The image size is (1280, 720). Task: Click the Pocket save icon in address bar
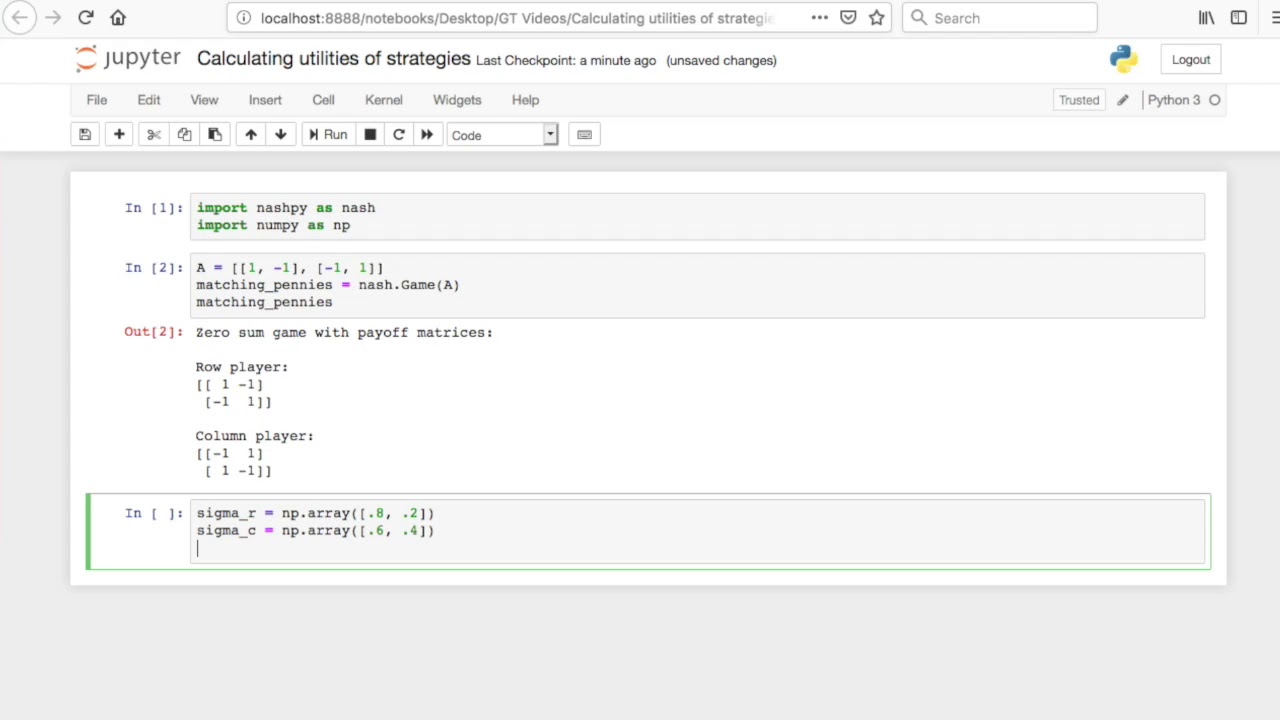(x=848, y=18)
